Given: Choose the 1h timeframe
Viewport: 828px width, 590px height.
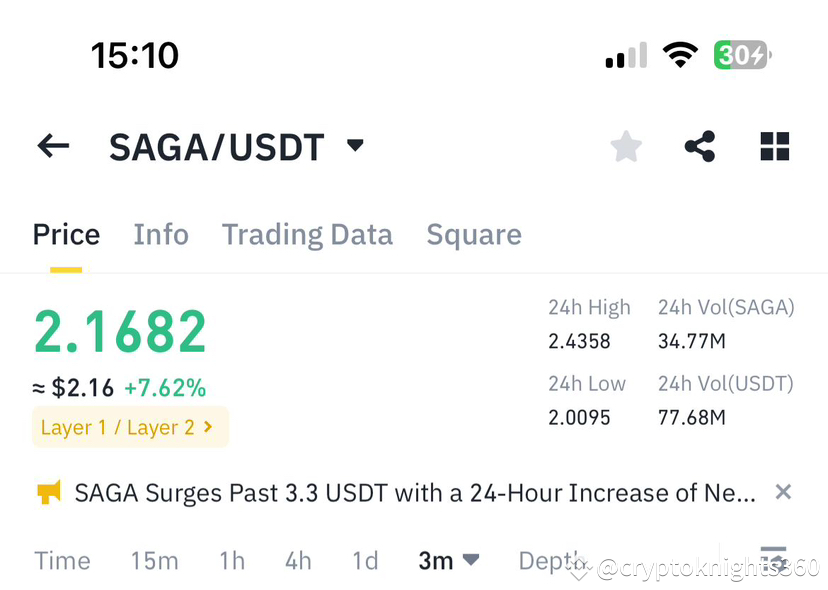Looking at the screenshot, I should click(231, 561).
